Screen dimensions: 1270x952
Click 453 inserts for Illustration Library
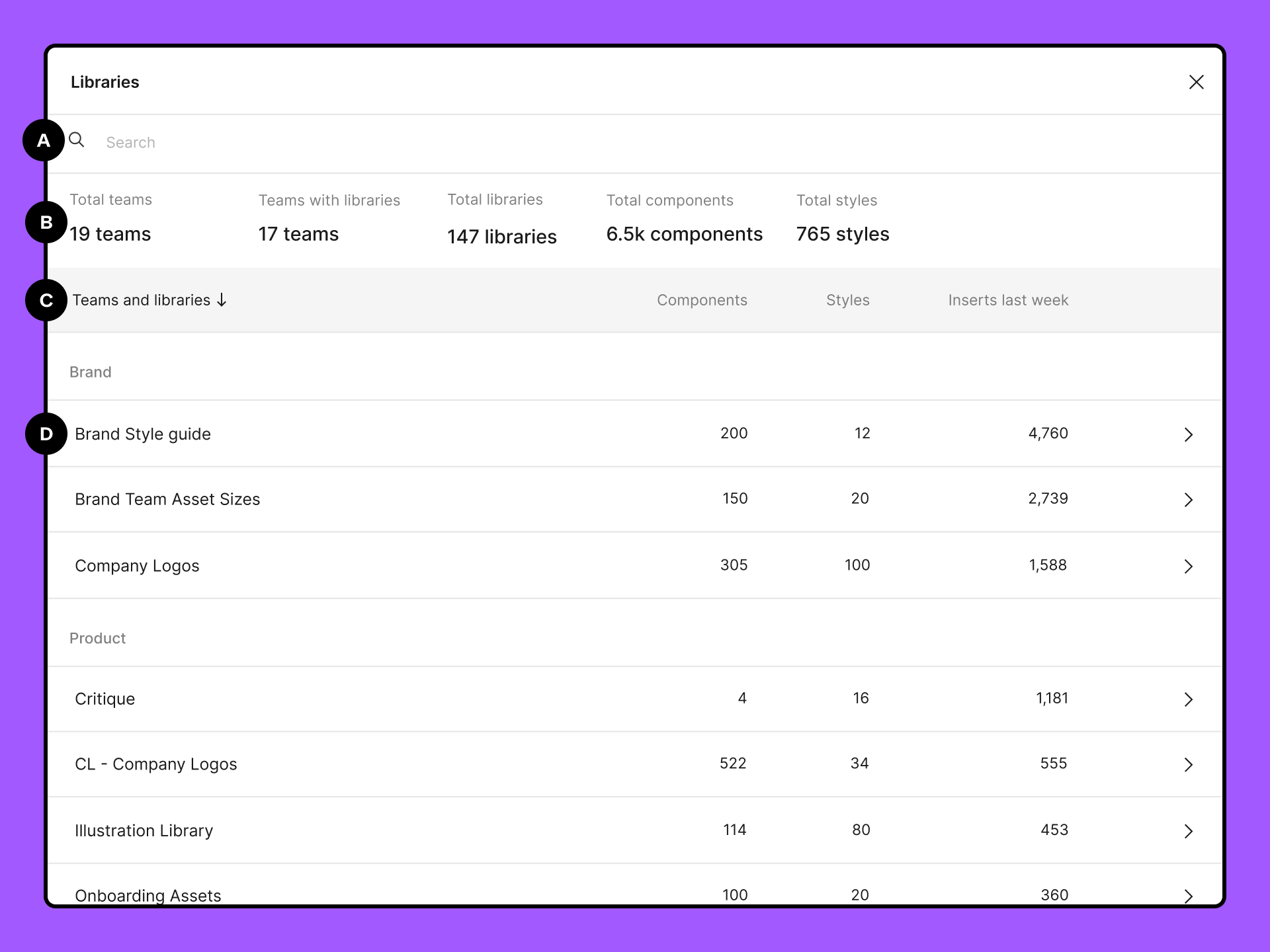1054,830
